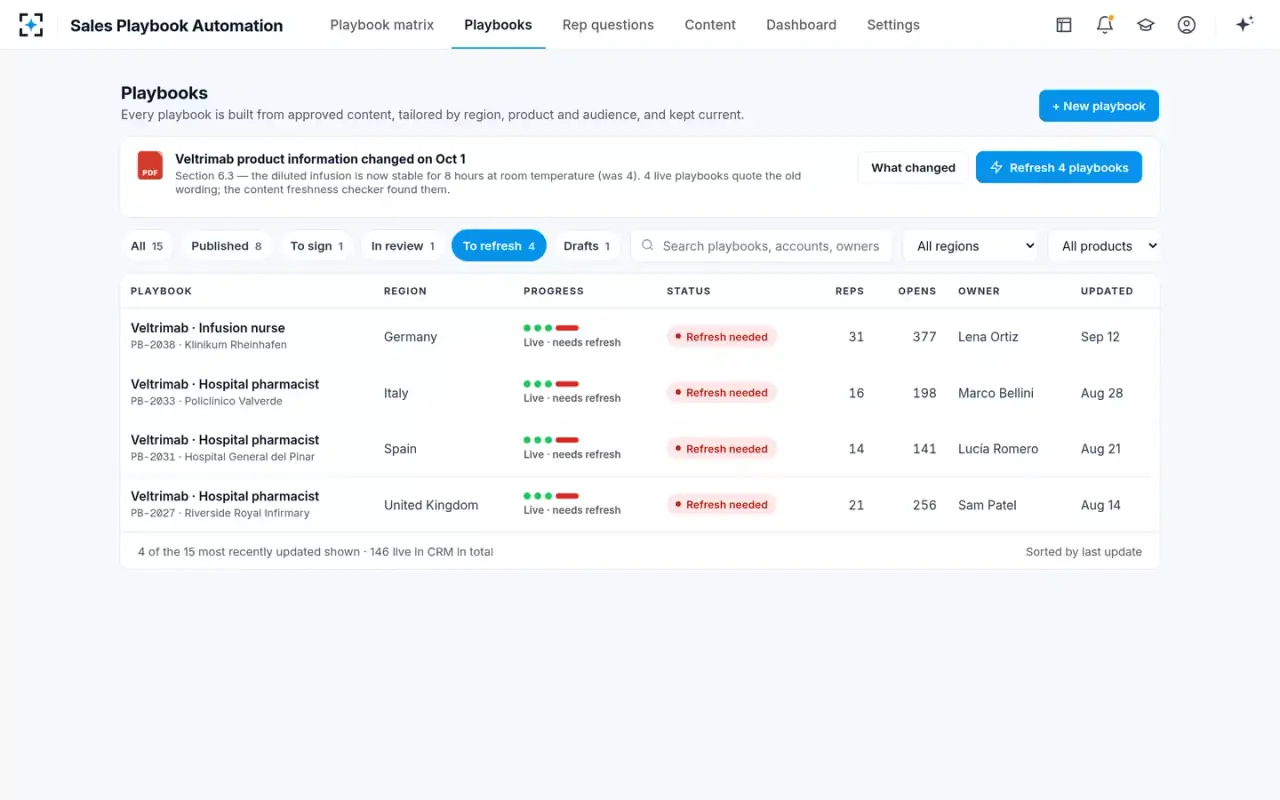1280x800 pixels.
Task: Open the notifications bell
Action: coord(1105,25)
